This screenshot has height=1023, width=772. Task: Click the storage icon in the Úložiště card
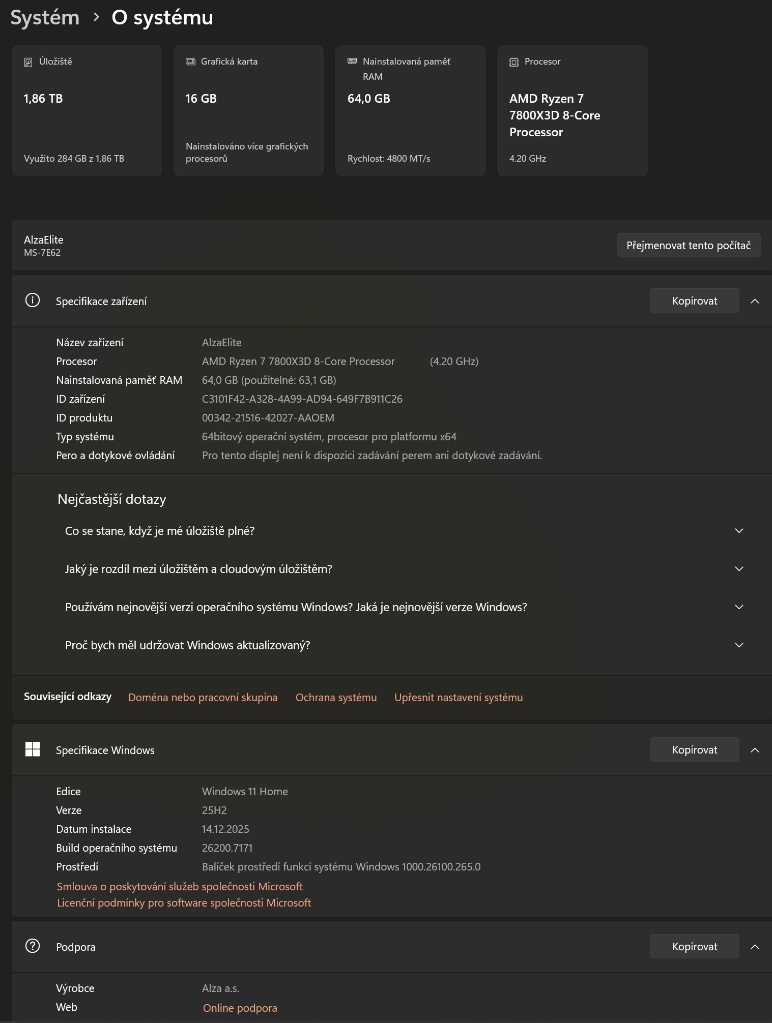click(x=28, y=62)
